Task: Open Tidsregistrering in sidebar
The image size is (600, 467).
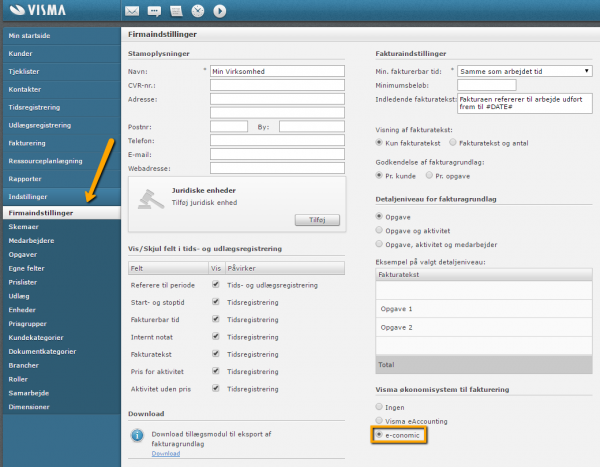Action: click(x=62, y=108)
